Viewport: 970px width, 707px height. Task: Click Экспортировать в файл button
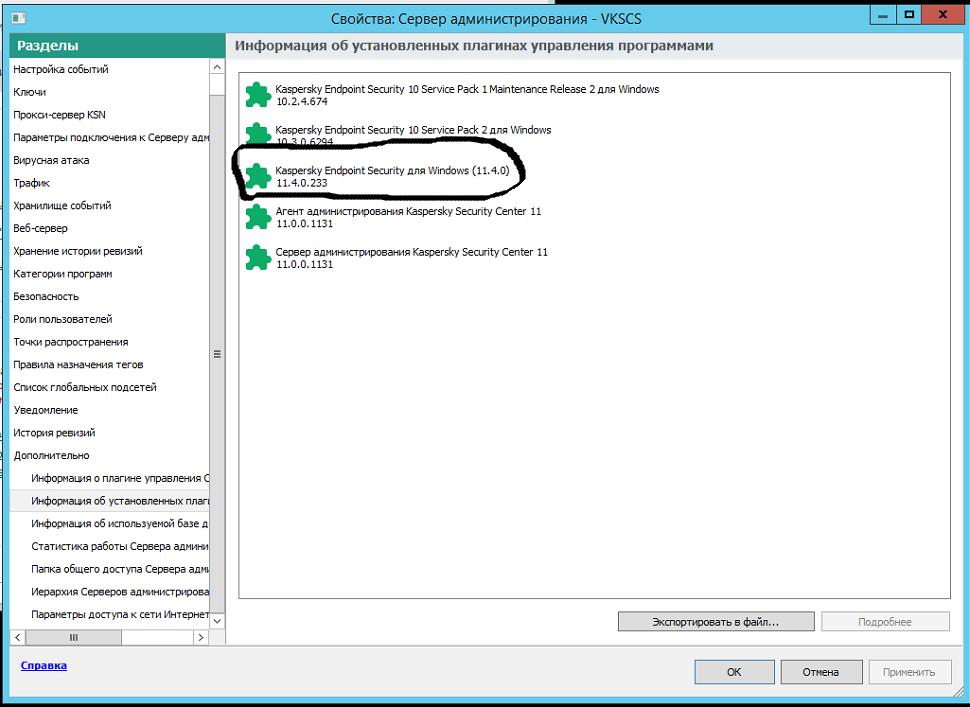[x=716, y=622]
